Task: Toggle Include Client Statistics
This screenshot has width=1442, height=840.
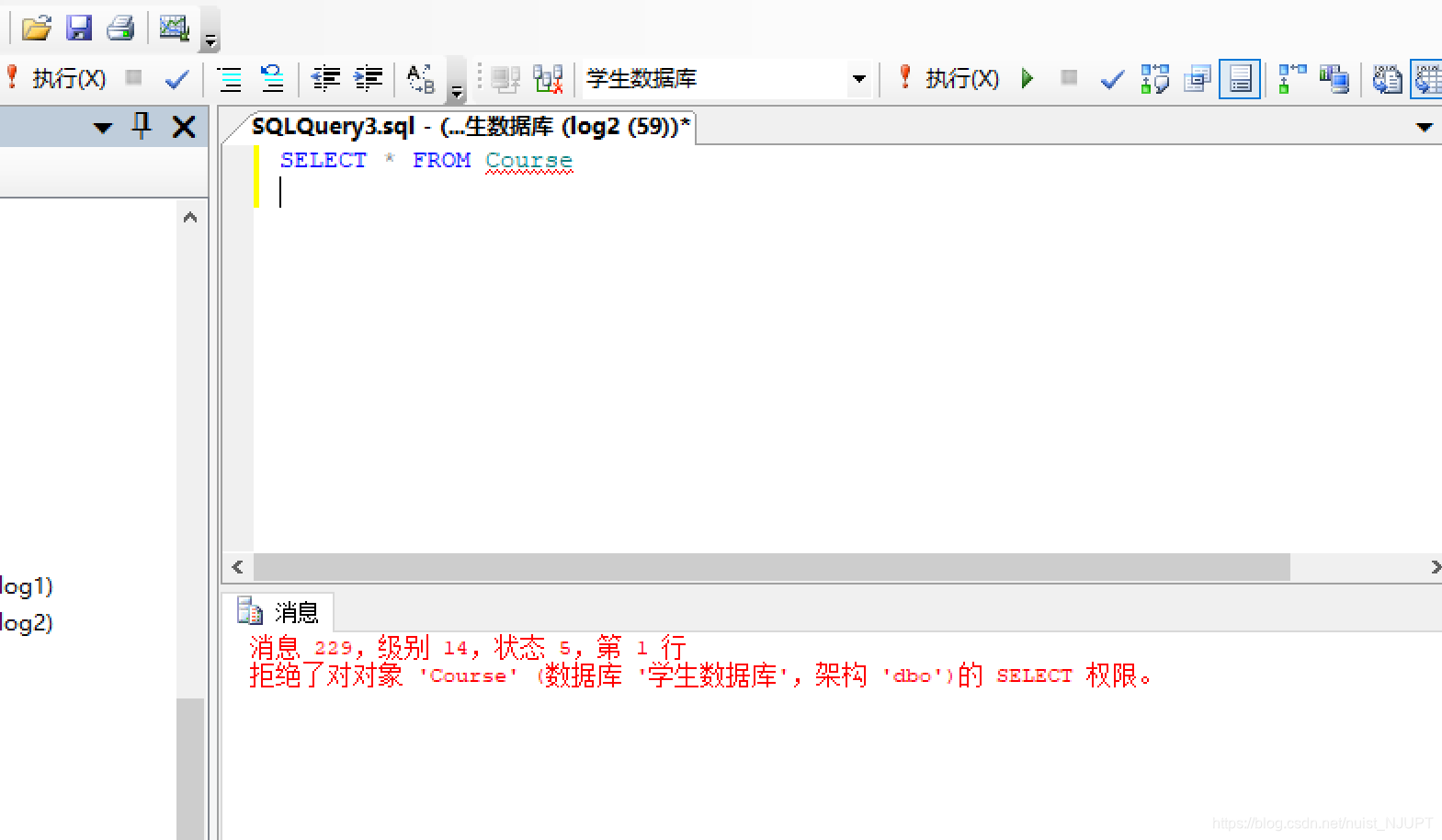Action: [1334, 79]
